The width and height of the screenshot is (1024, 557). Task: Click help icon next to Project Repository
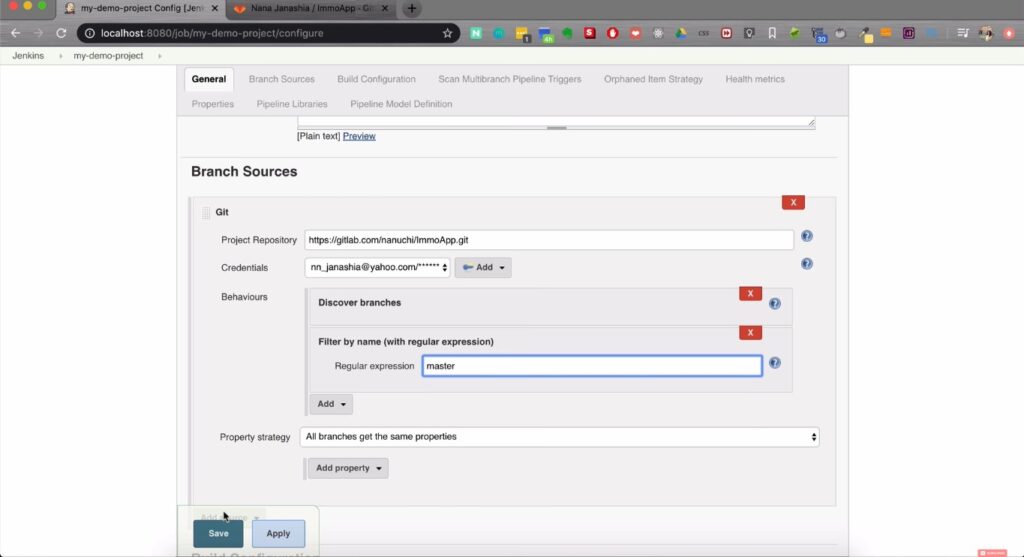click(806, 237)
